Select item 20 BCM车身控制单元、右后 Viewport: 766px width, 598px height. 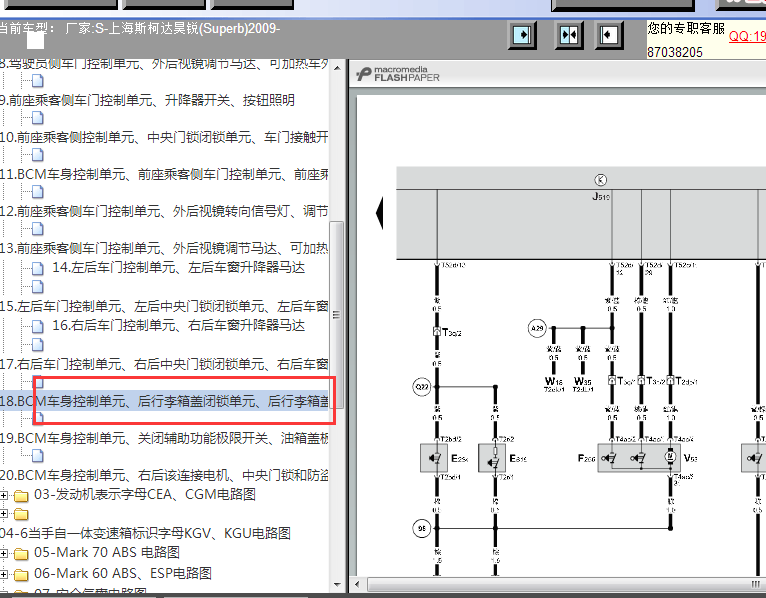click(164, 475)
